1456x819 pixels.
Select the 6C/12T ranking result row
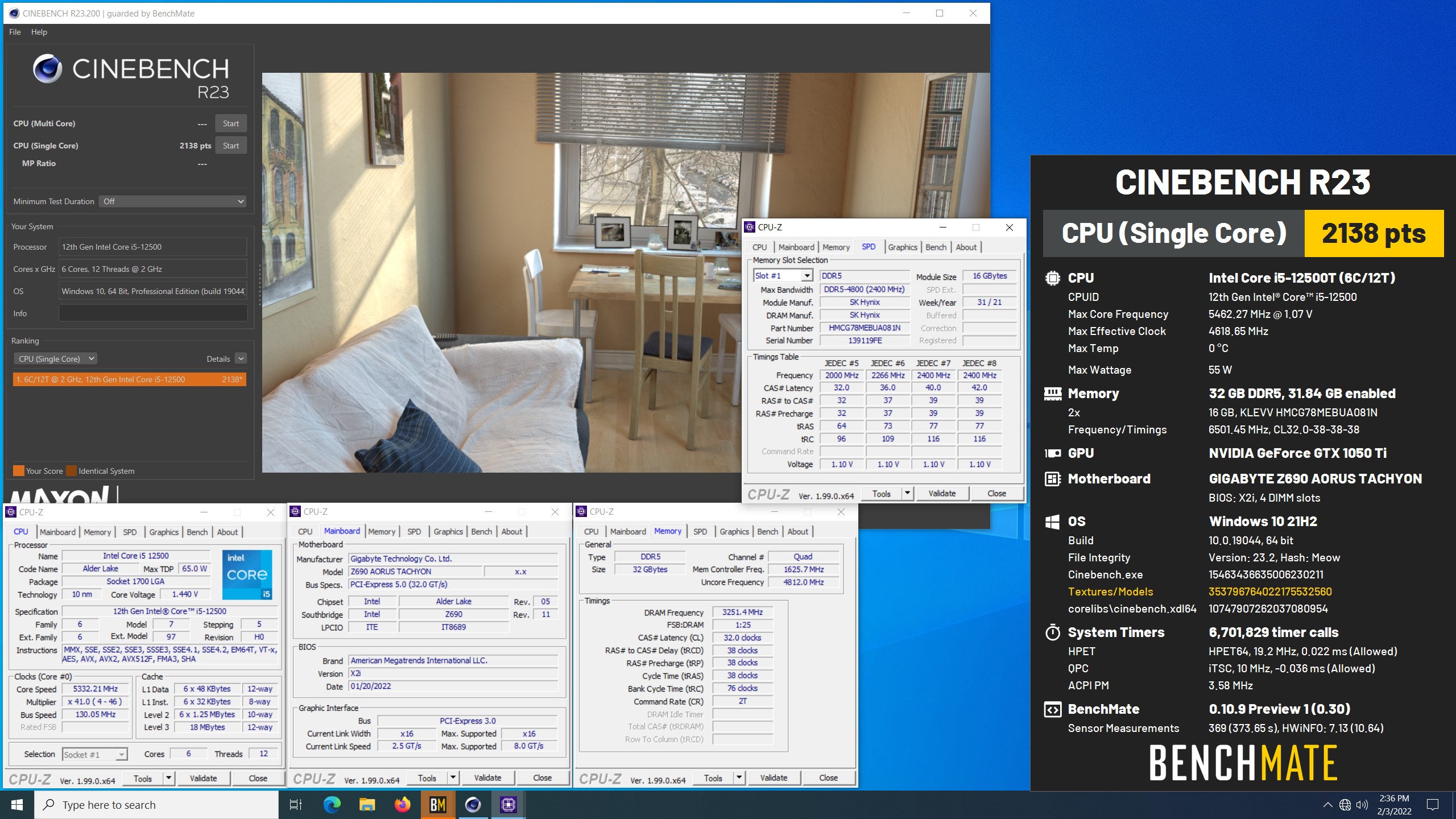click(x=130, y=379)
